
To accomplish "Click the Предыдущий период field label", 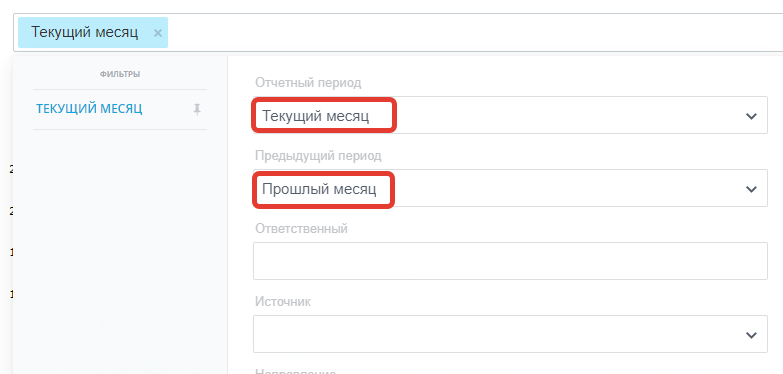I will pyautogui.click(x=318, y=156).
